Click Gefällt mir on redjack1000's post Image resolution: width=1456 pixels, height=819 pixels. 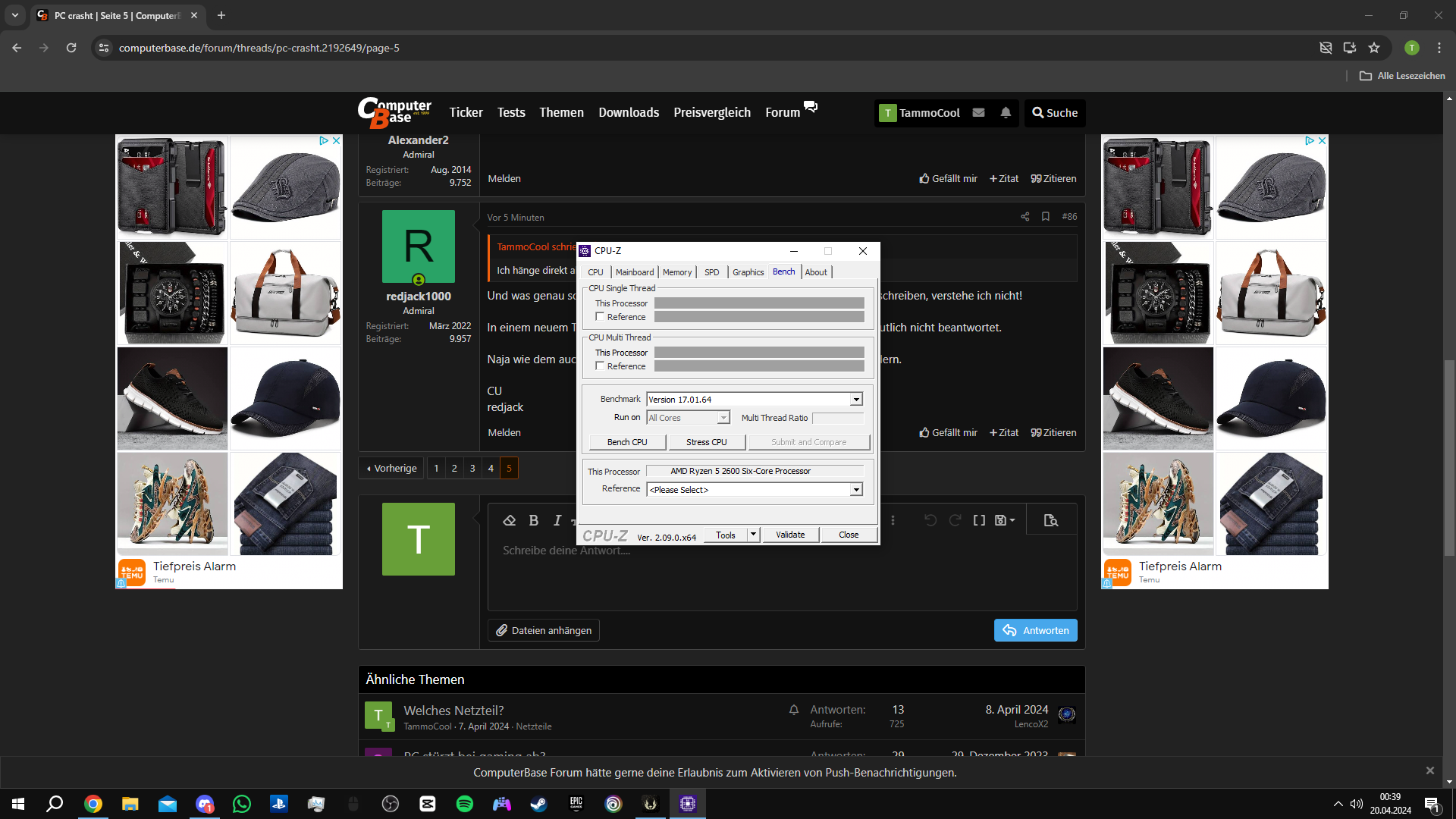[x=948, y=432]
